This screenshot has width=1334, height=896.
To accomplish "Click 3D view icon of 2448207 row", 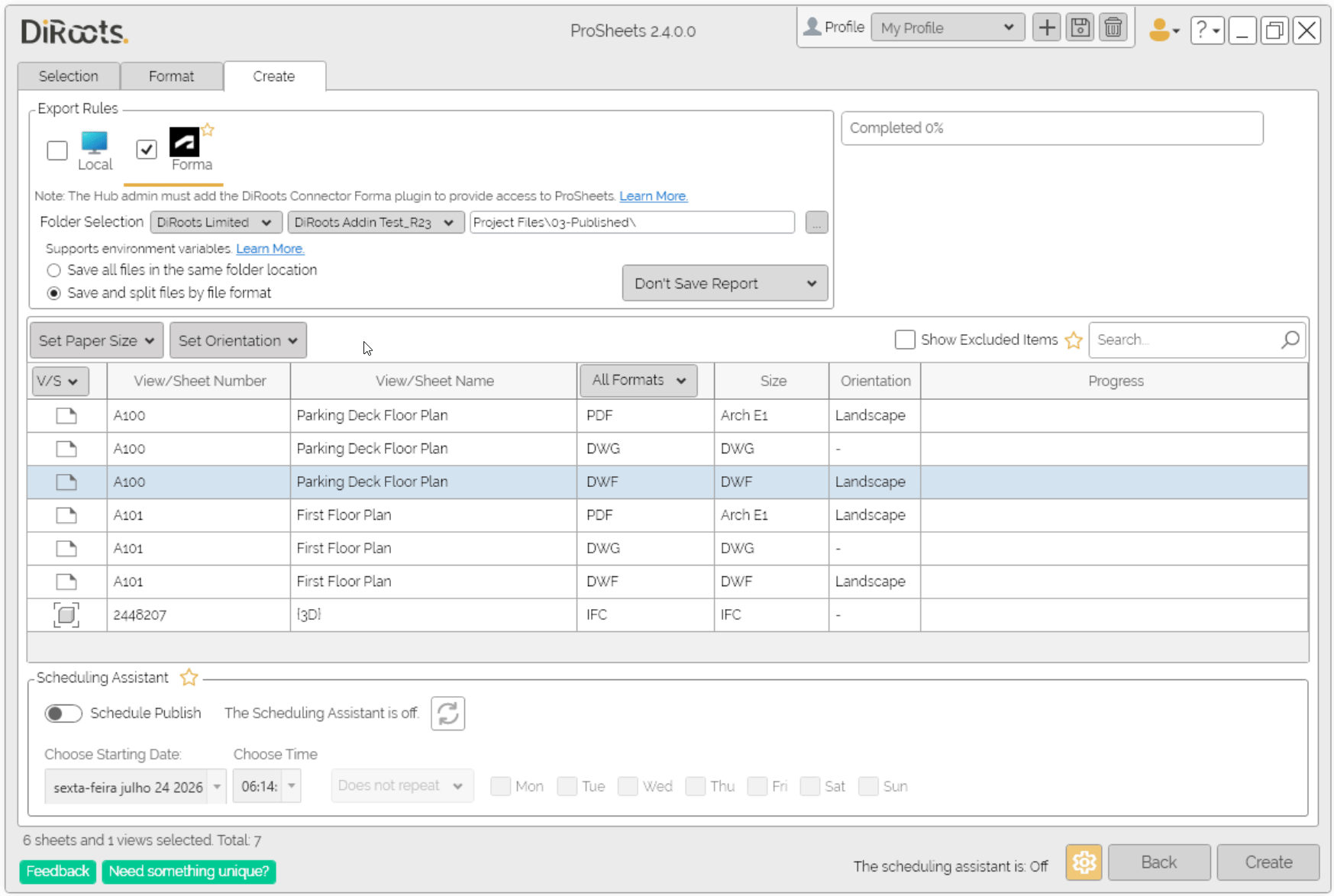I will point(66,614).
